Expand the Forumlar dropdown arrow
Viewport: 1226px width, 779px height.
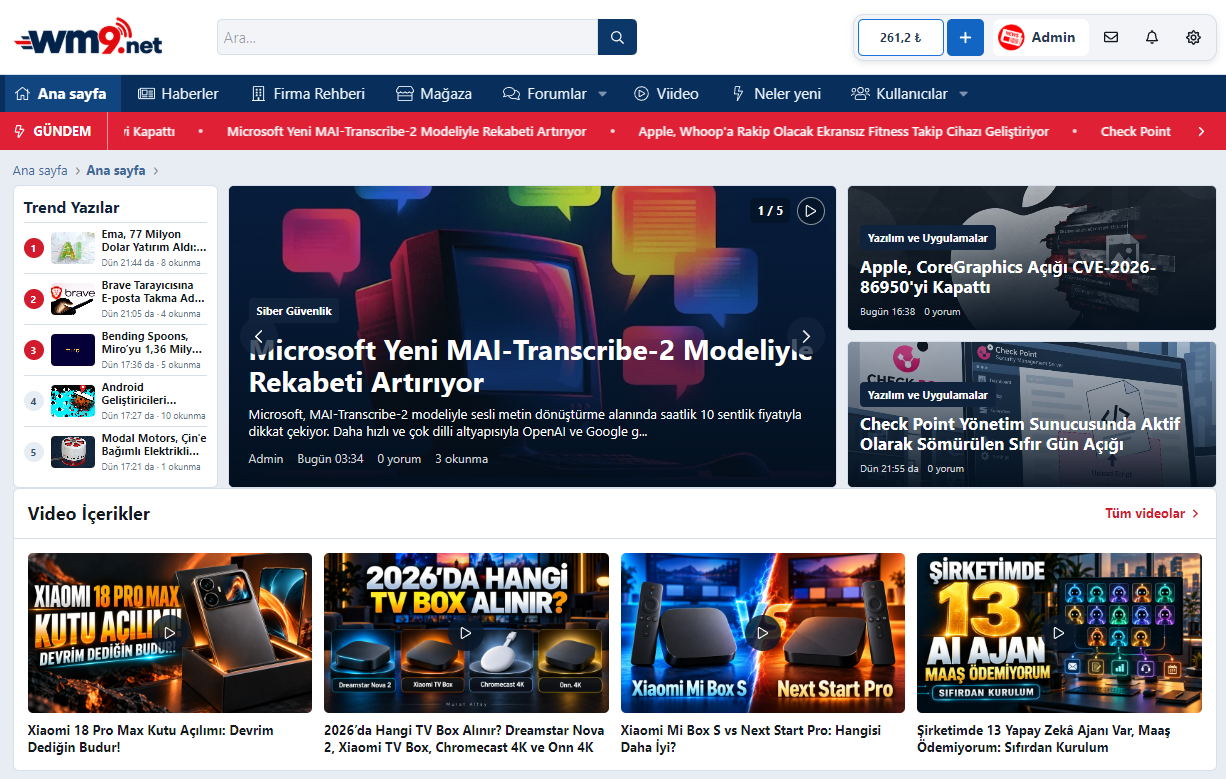[602, 94]
